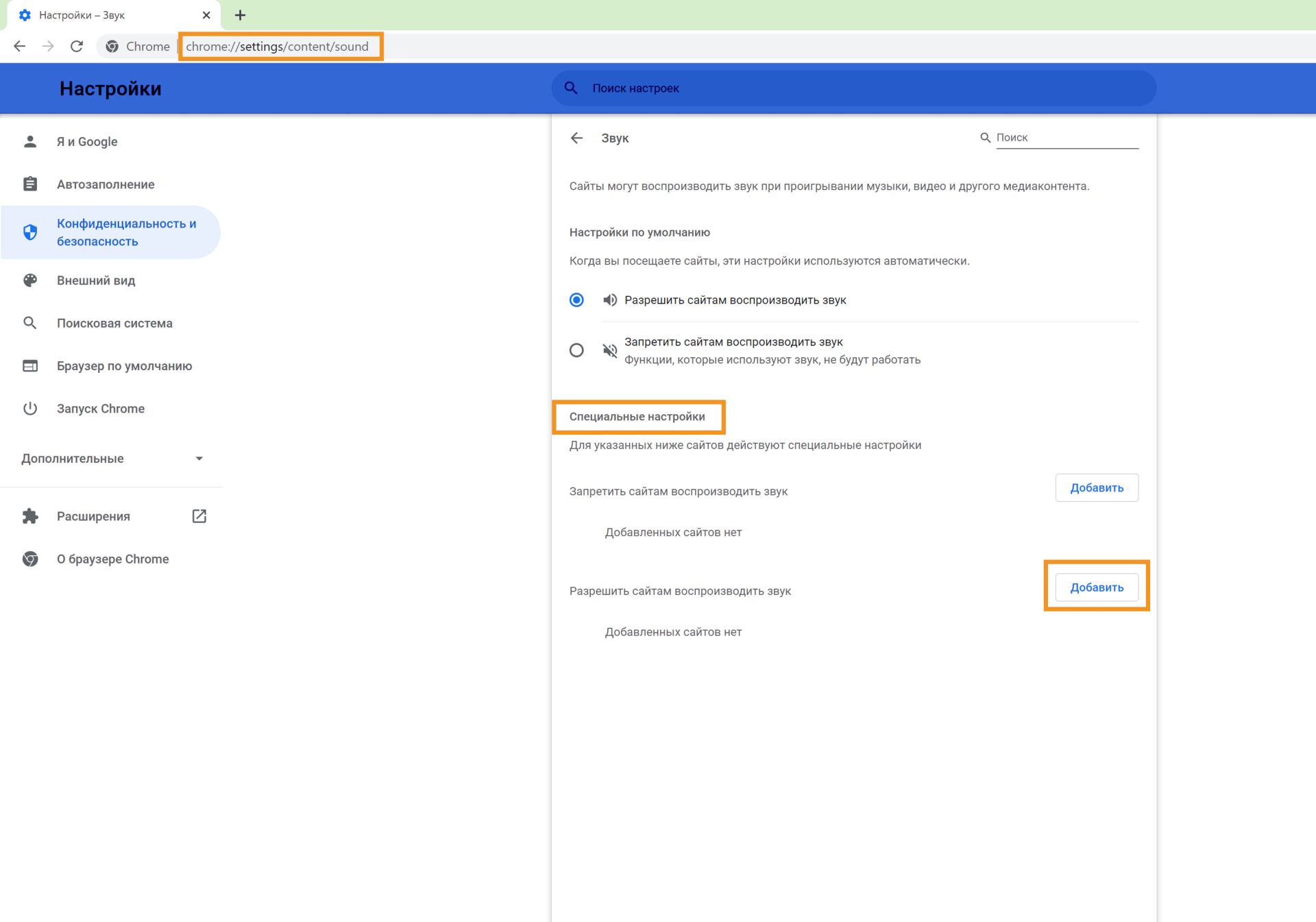Open Расширения via the puzzle piece icon
Image resolution: width=1316 pixels, height=922 pixels.
tap(30, 516)
